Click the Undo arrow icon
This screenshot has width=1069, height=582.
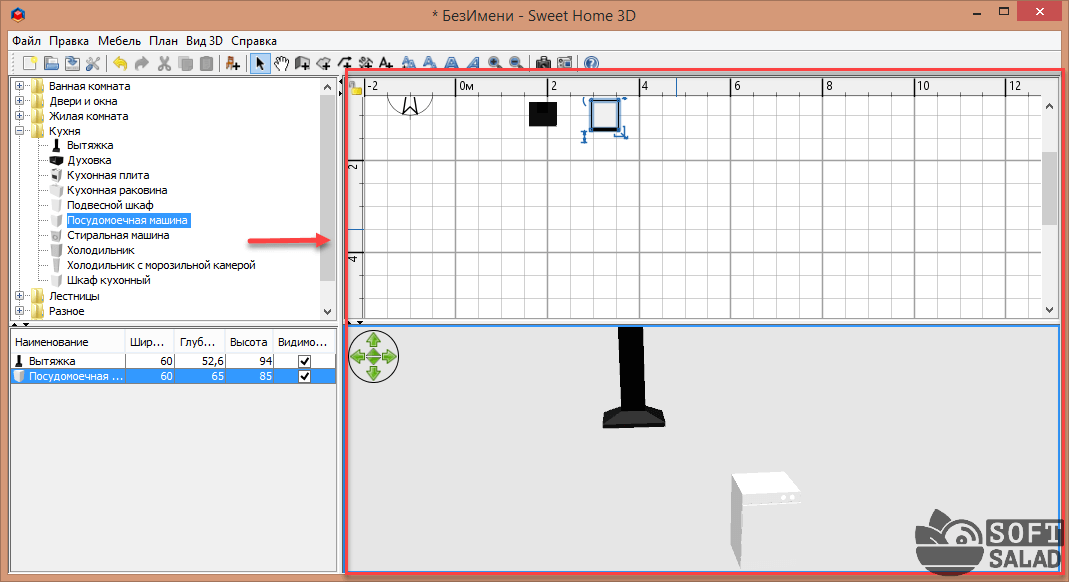(120, 63)
